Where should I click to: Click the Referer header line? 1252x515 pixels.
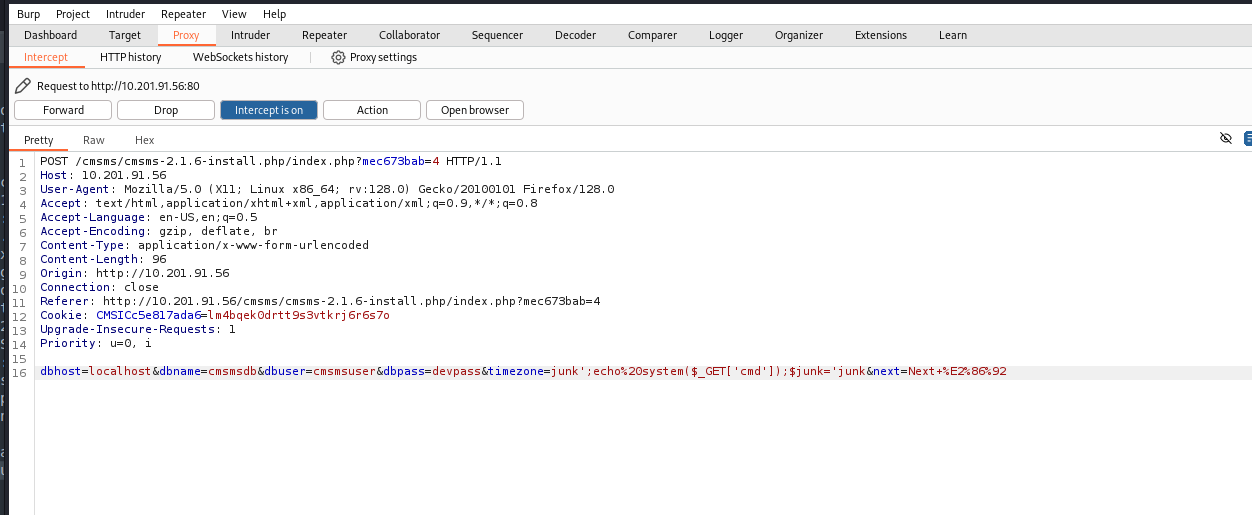[320, 301]
